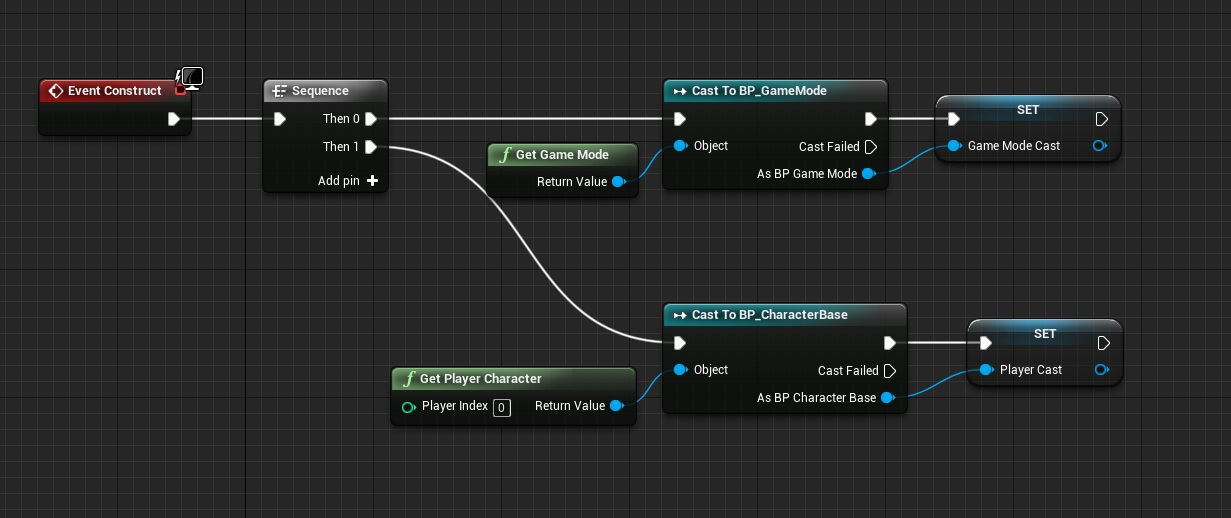
Task: Select the Sequence node by its title
Action: pyautogui.click(x=320, y=91)
